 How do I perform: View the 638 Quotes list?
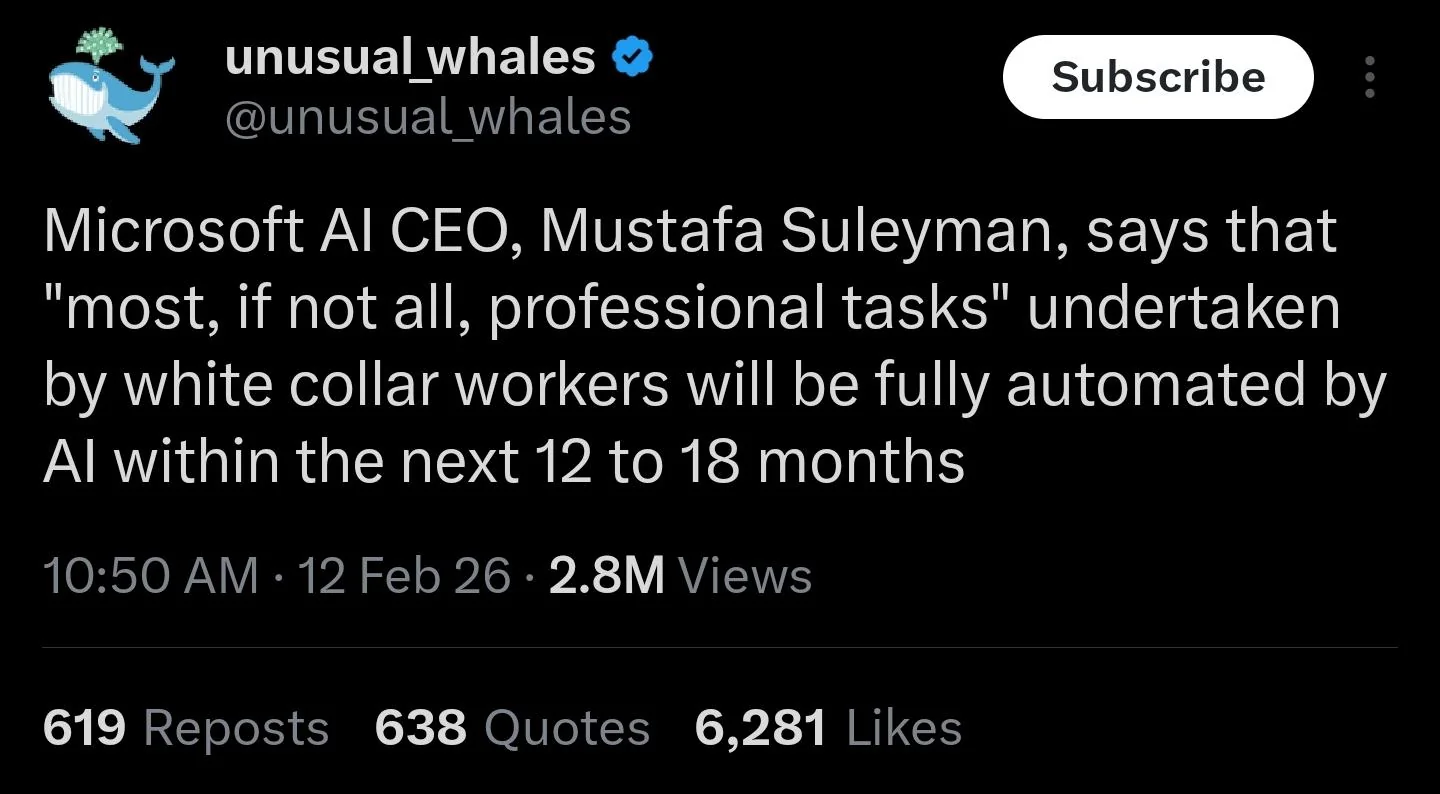(511, 728)
